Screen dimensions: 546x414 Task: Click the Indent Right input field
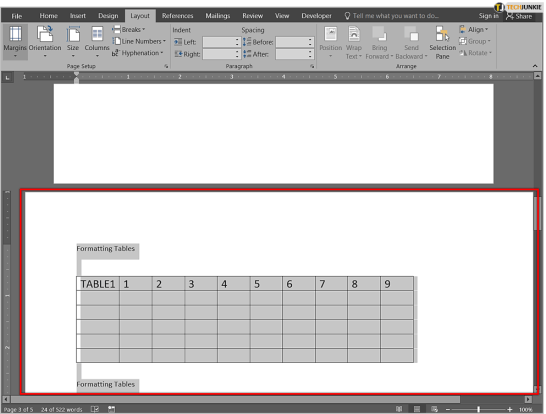219,54
